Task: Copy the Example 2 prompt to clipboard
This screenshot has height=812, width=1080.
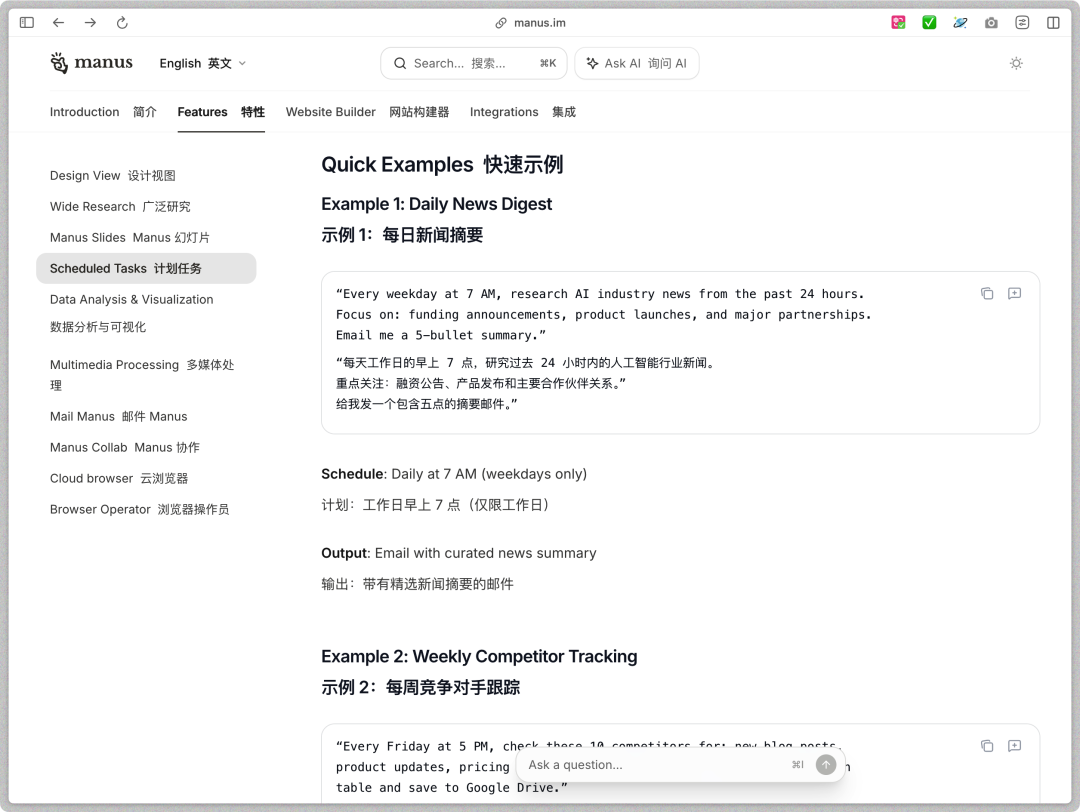Action: (x=987, y=745)
